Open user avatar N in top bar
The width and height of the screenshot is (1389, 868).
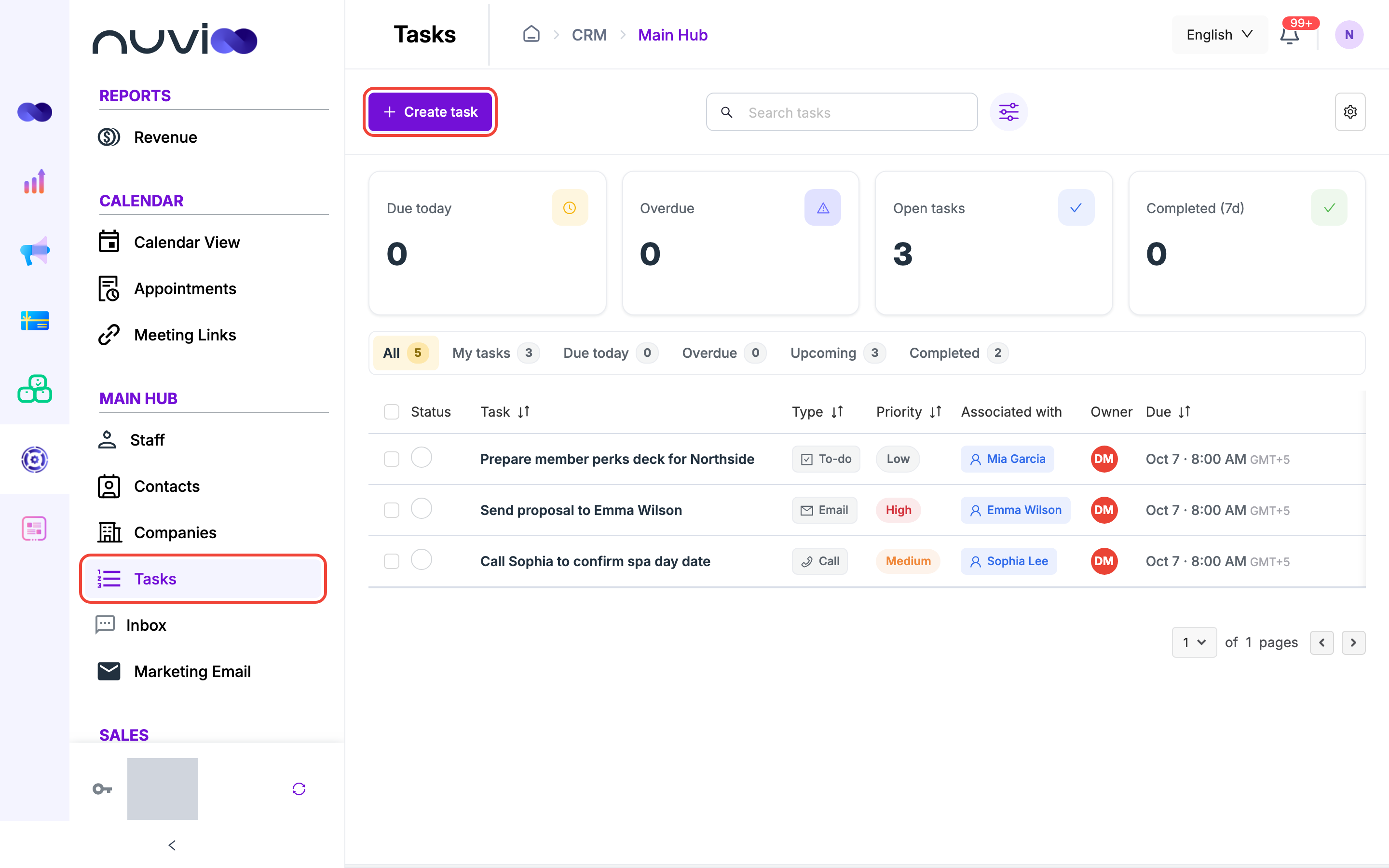click(x=1349, y=34)
